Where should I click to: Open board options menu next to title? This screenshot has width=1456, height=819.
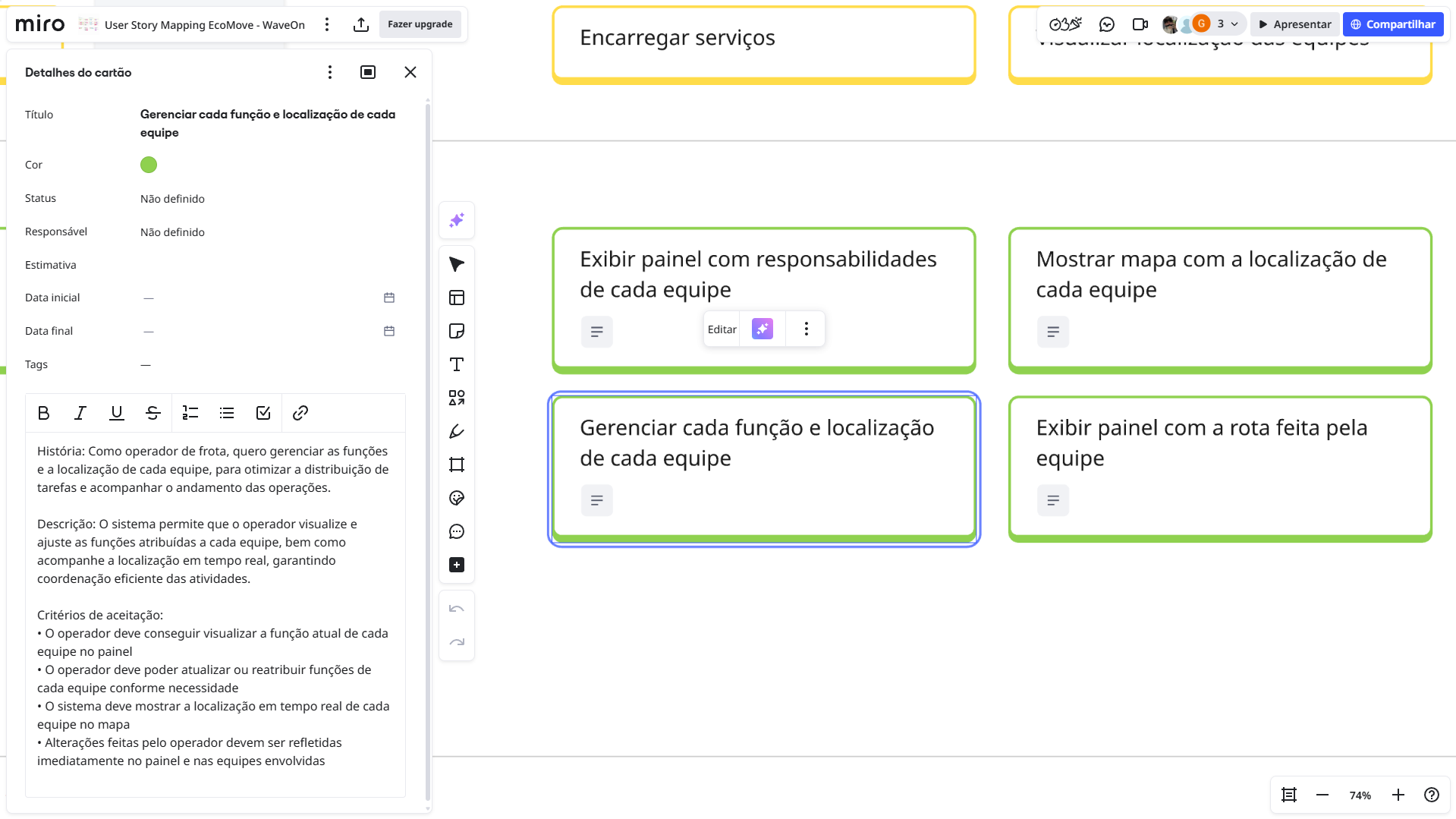tap(327, 24)
